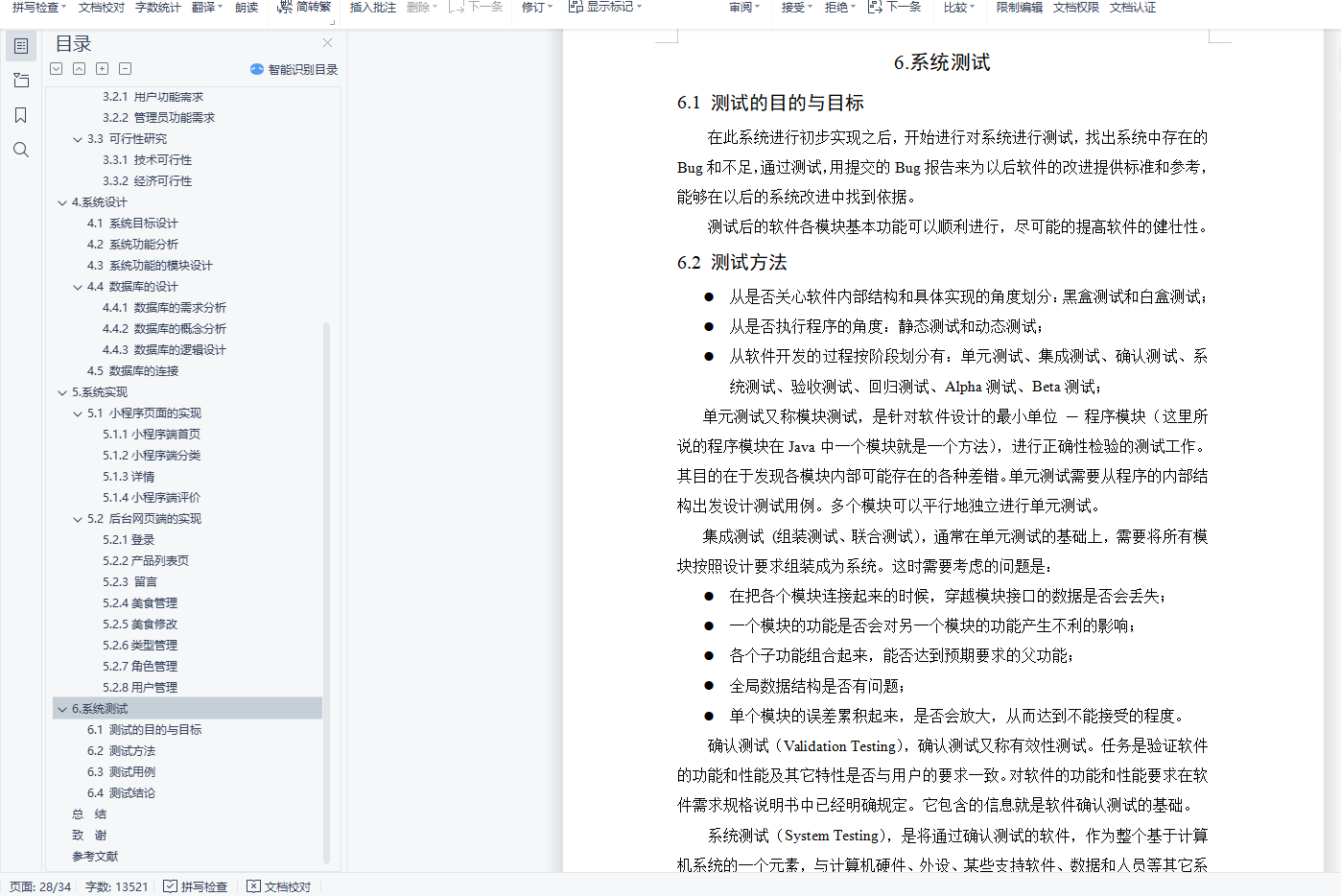
Task: Go to heading 3.2.1 用户功能需求
Action: [x=153, y=97]
